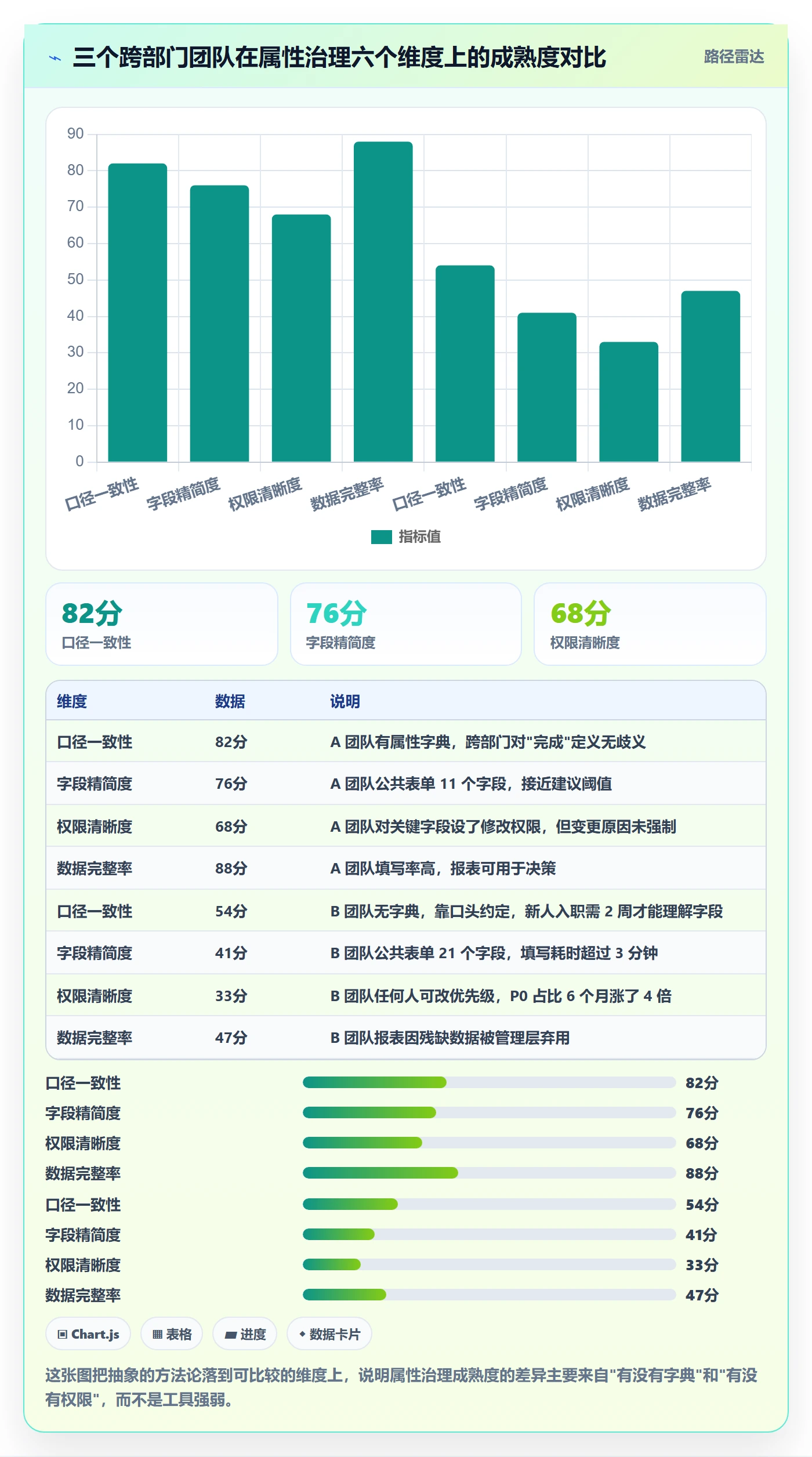
Task: Click the tallest chart bar, value 88
Action: pos(383,302)
